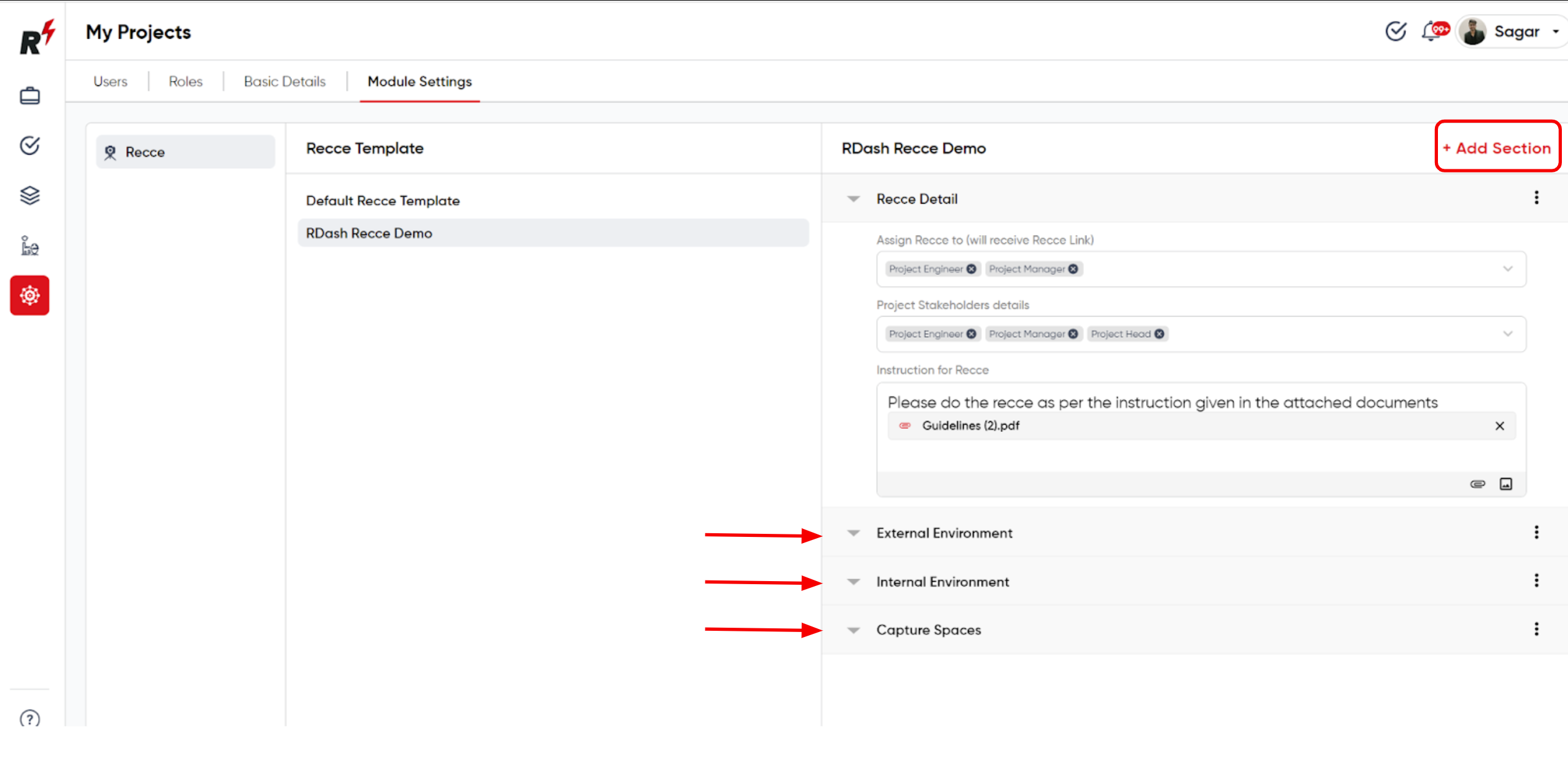
Task: Switch to the Roles tab
Action: pyautogui.click(x=185, y=82)
